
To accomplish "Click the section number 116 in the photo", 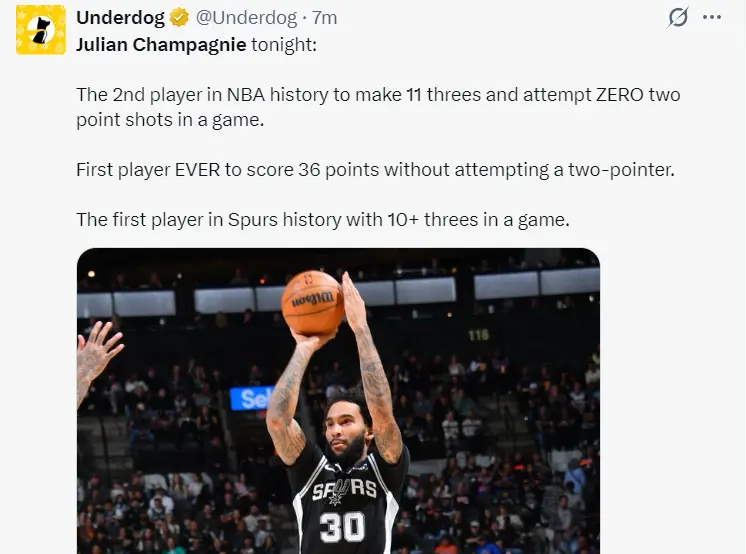I will click(478, 335).
